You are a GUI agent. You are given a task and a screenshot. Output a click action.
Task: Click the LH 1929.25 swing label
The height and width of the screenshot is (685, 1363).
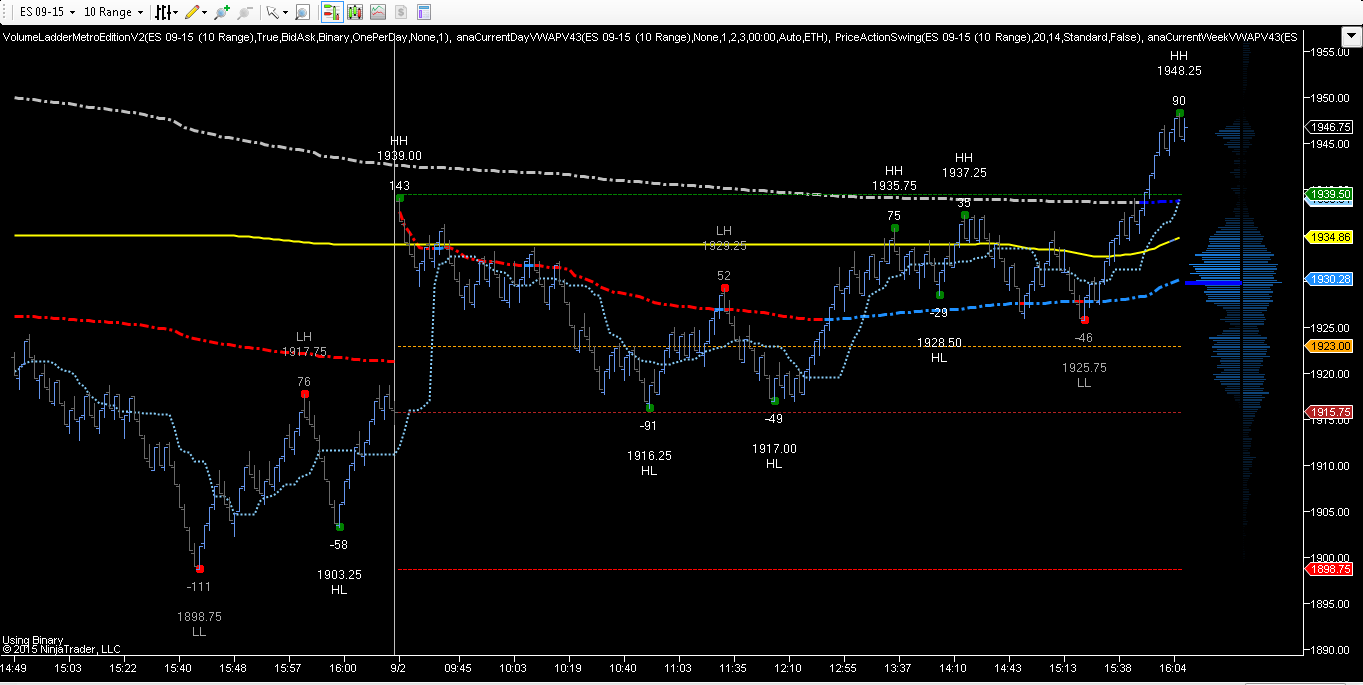pos(724,238)
